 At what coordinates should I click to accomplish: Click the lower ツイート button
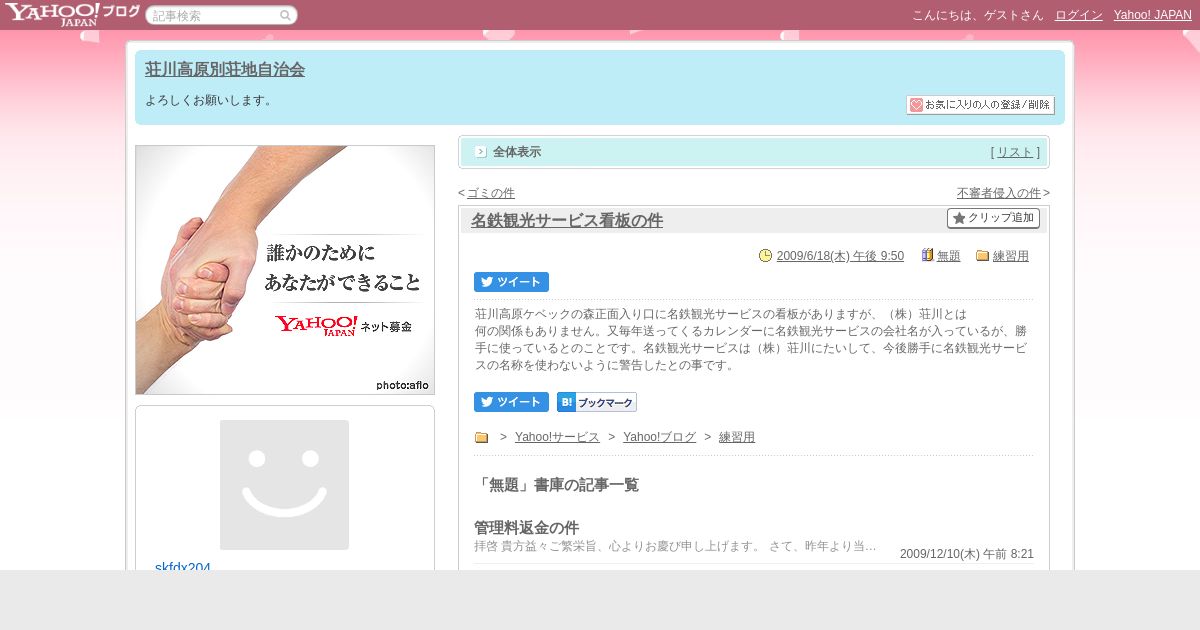[511, 402]
